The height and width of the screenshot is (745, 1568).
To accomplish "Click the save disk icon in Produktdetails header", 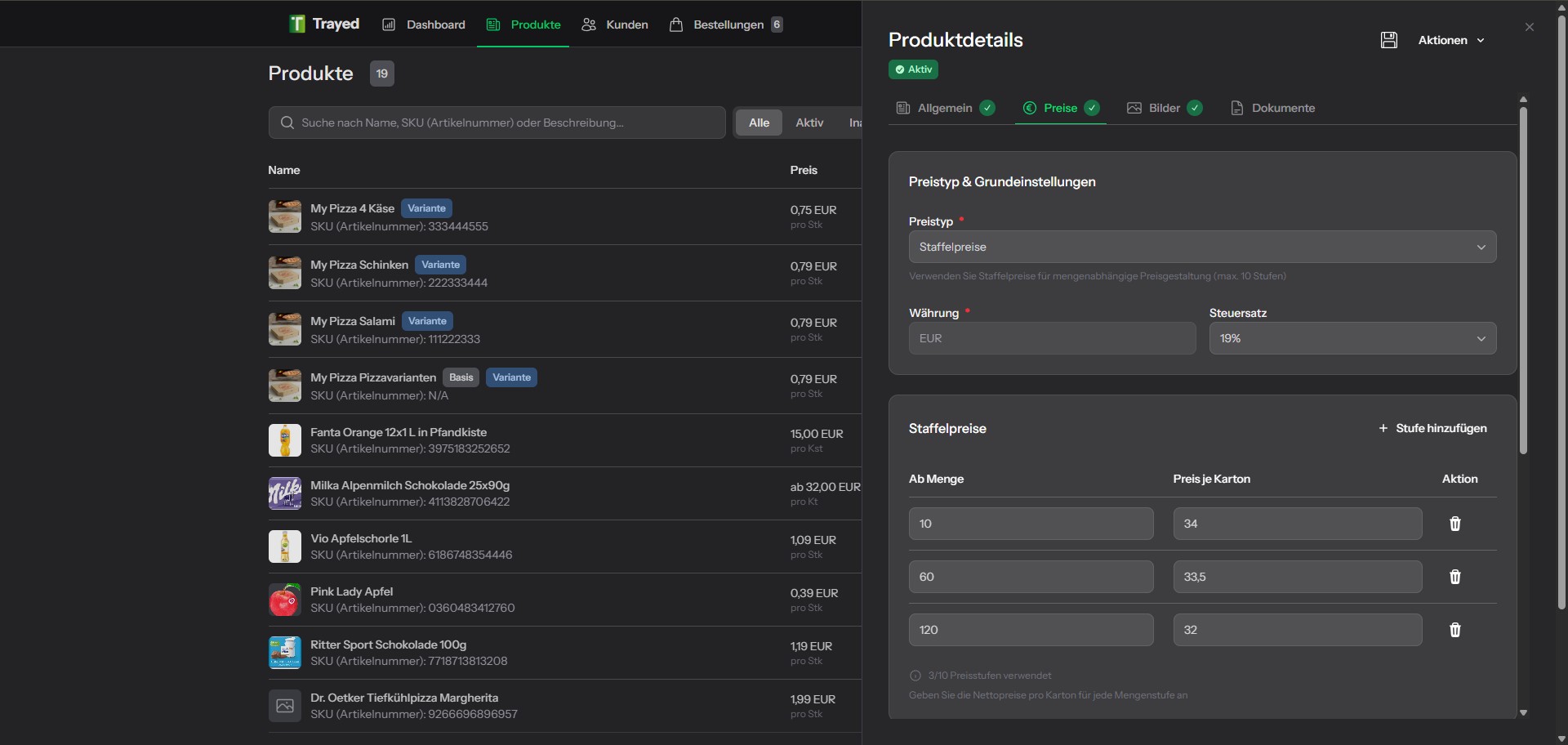I will 1389,39.
